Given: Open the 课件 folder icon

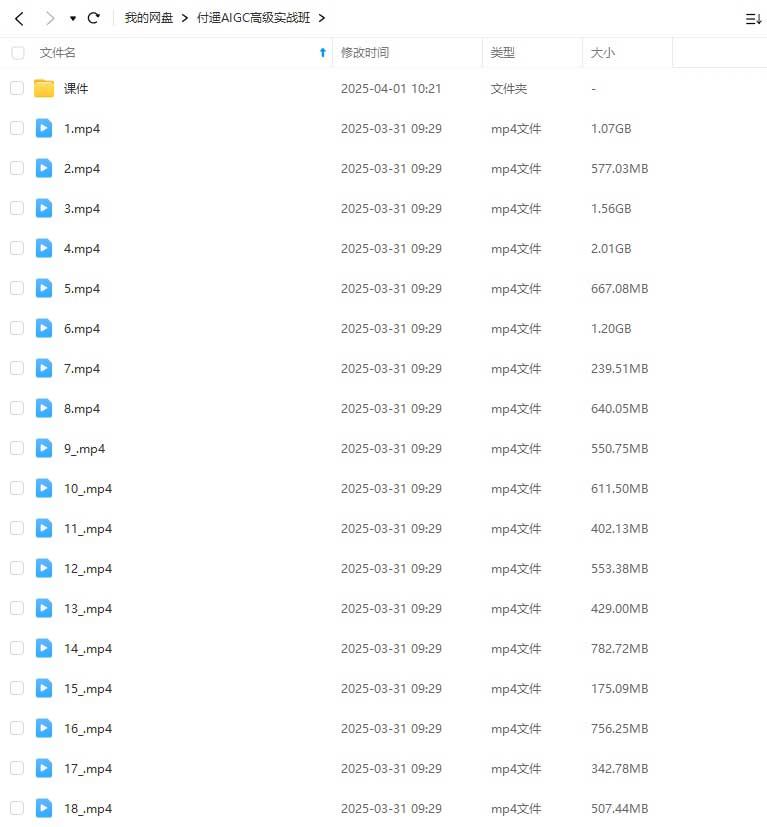Looking at the screenshot, I should click(x=44, y=88).
